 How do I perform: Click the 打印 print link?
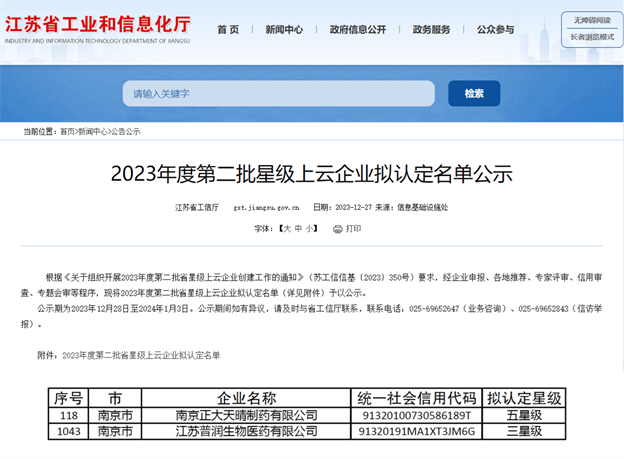tap(354, 229)
